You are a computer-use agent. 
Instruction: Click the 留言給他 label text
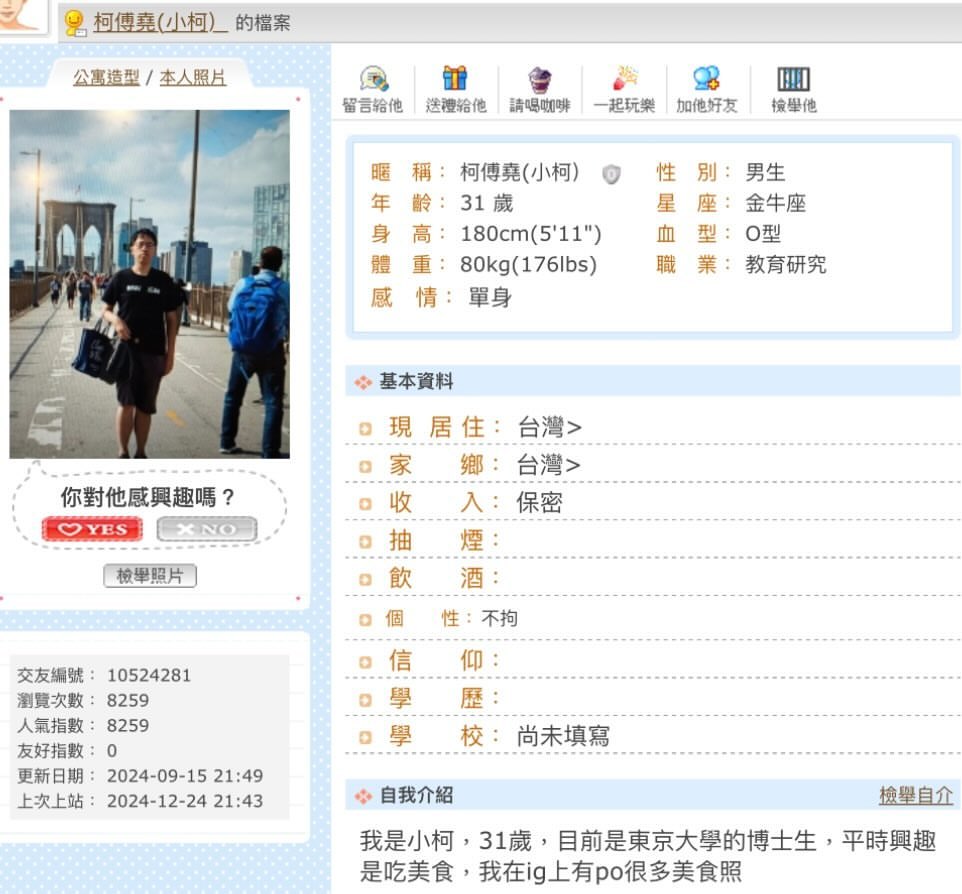(x=372, y=106)
